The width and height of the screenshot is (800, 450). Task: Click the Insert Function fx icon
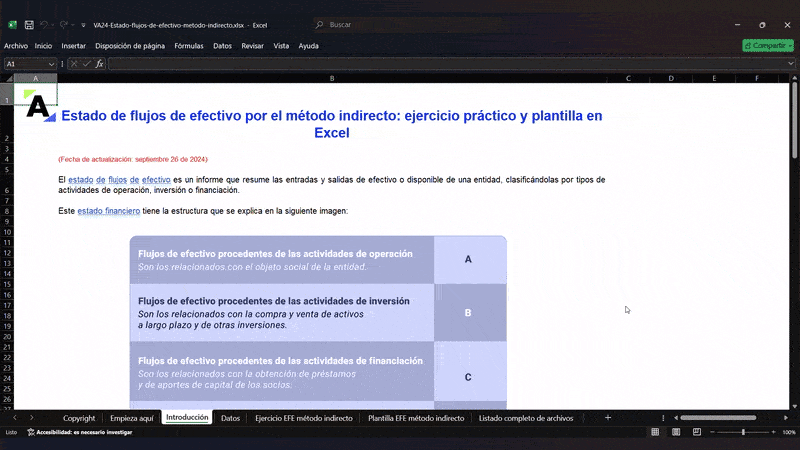[100, 64]
